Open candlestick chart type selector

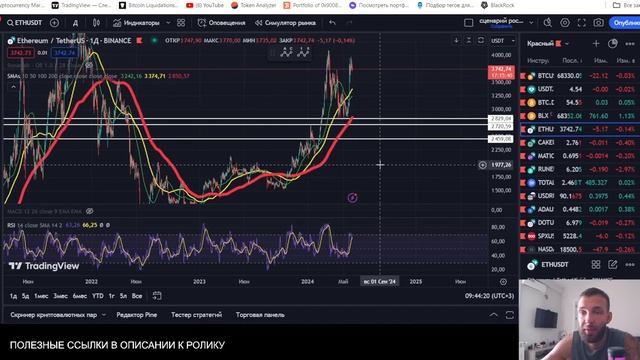[x=96, y=23]
